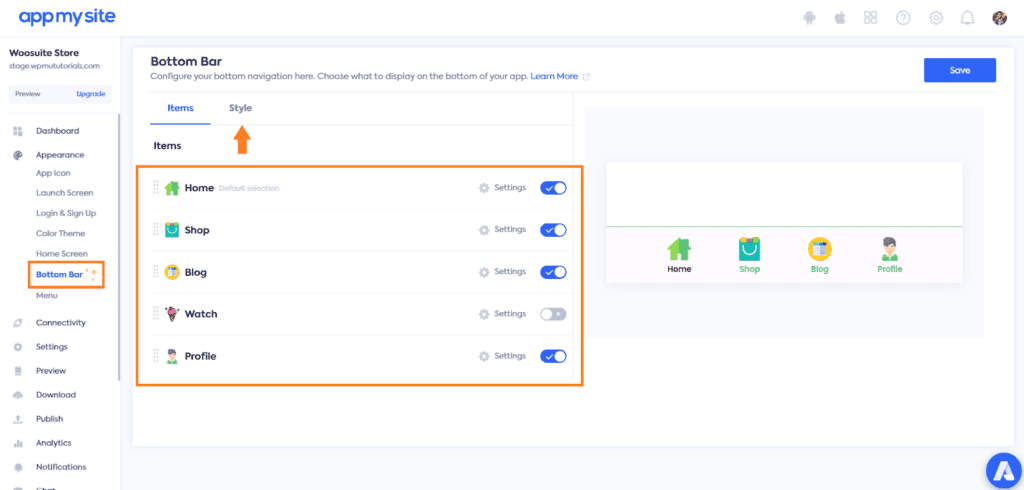Tap Profile icon in the preview bar
The width and height of the screenshot is (1024, 490).
889,249
